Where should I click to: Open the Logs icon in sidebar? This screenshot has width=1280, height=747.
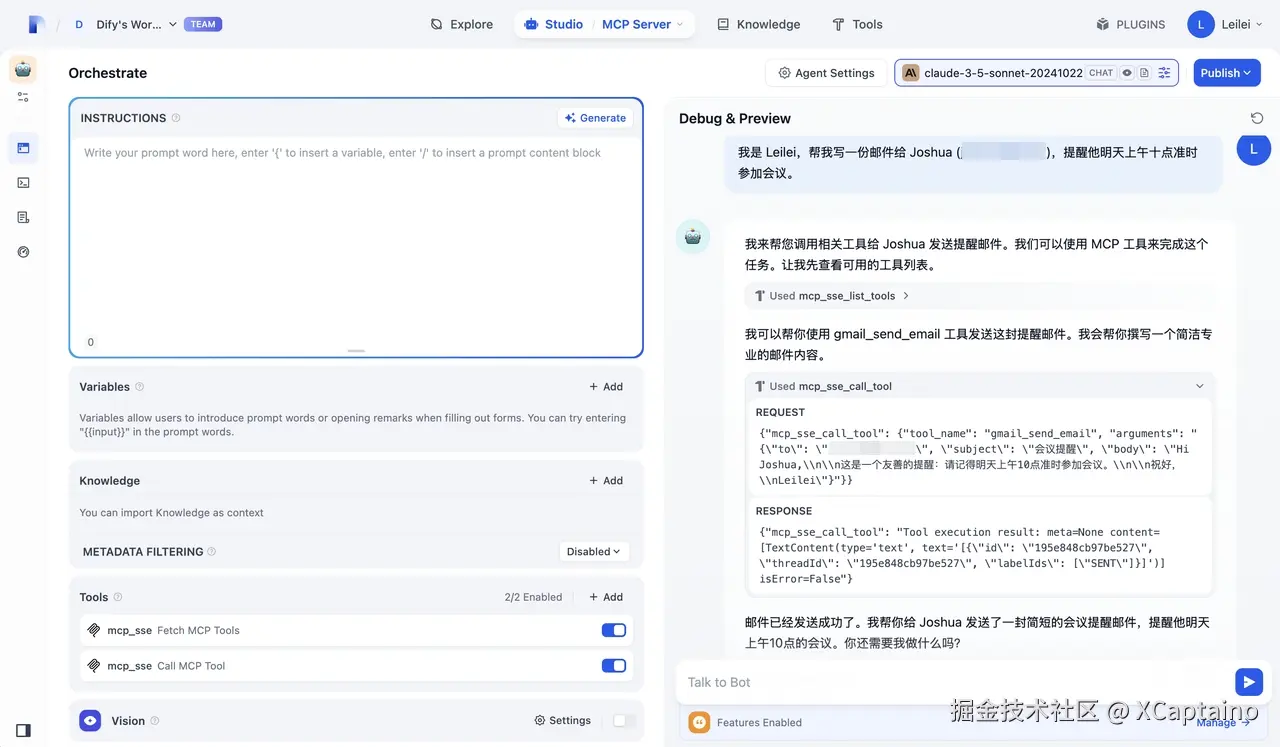[23, 217]
